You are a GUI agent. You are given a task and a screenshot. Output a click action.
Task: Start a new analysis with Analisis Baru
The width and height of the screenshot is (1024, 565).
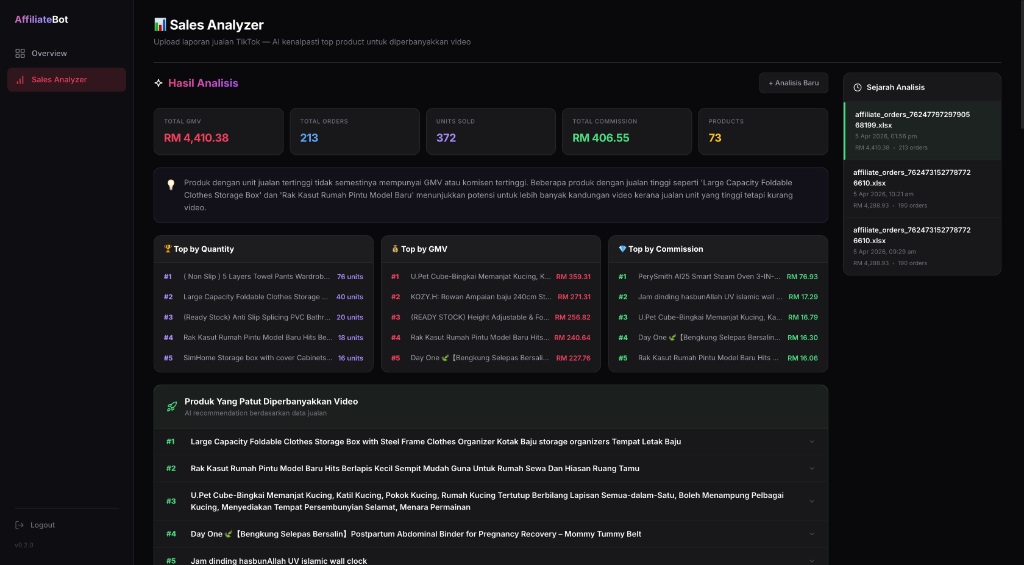[x=793, y=83]
